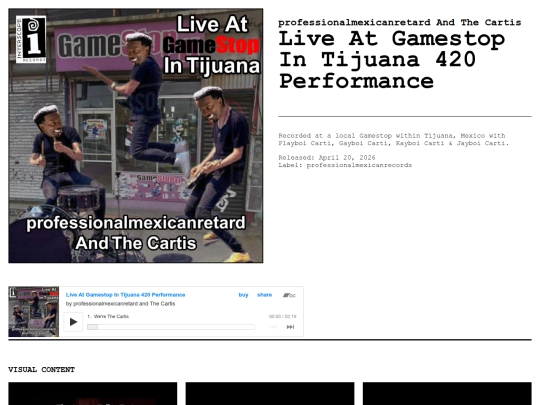Play the track in the Bandcamp player
The image size is (540, 405).
pyautogui.click(x=73, y=322)
